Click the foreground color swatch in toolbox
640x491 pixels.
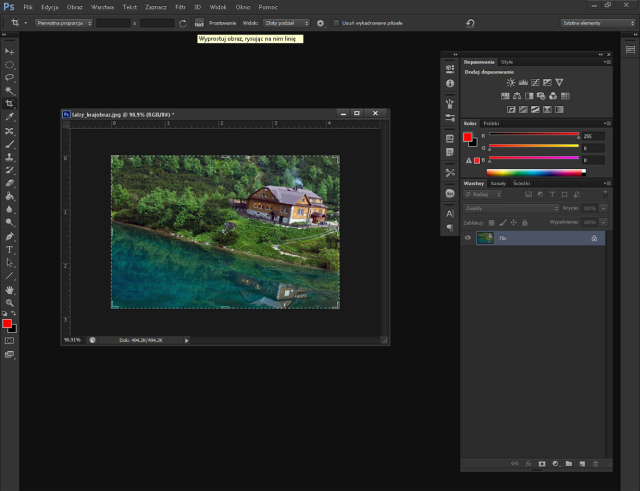(x=7, y=324)
